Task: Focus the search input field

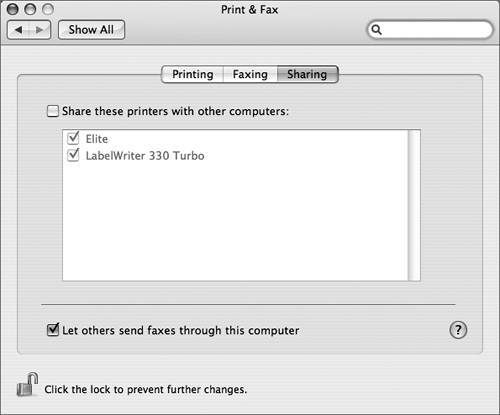Action: coord(430,30)
